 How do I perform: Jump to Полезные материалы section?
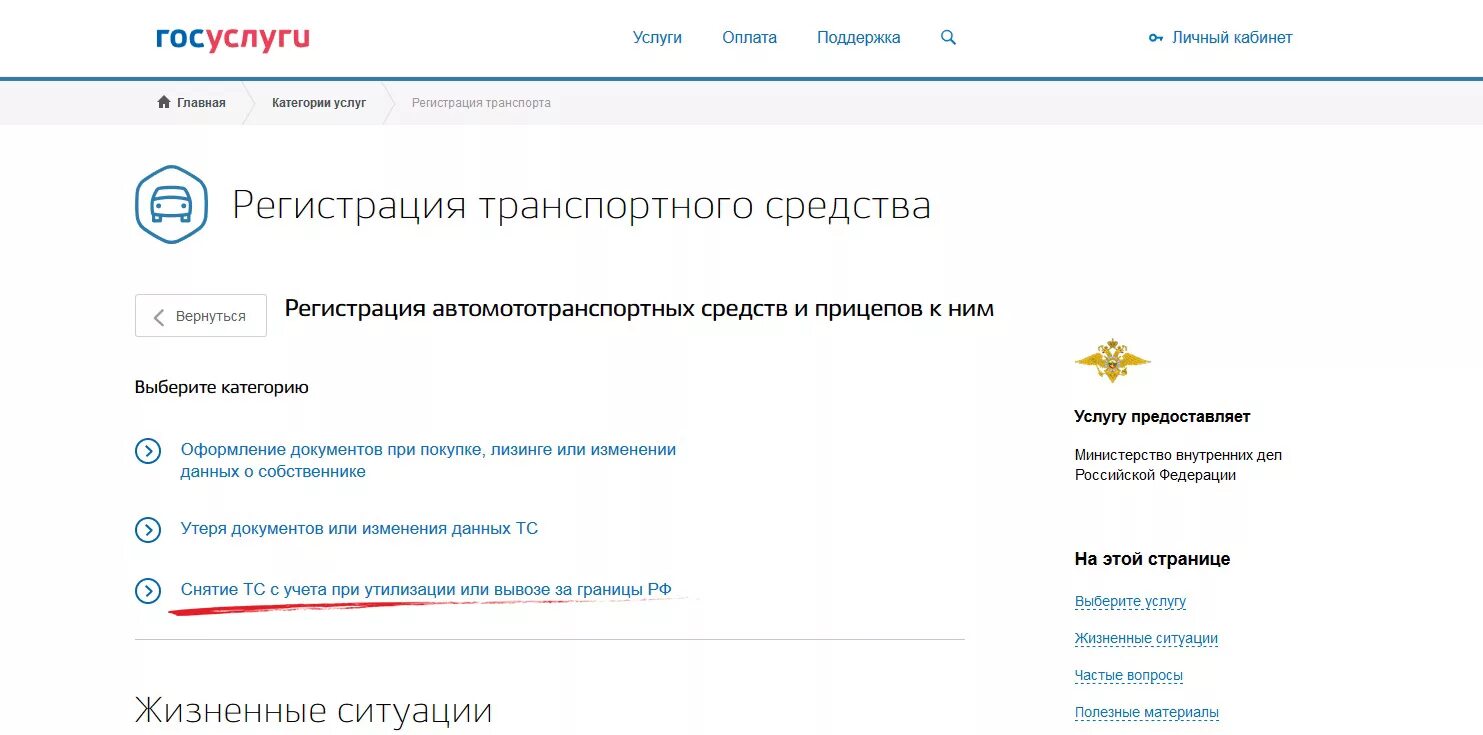[x=1147, y=713]
